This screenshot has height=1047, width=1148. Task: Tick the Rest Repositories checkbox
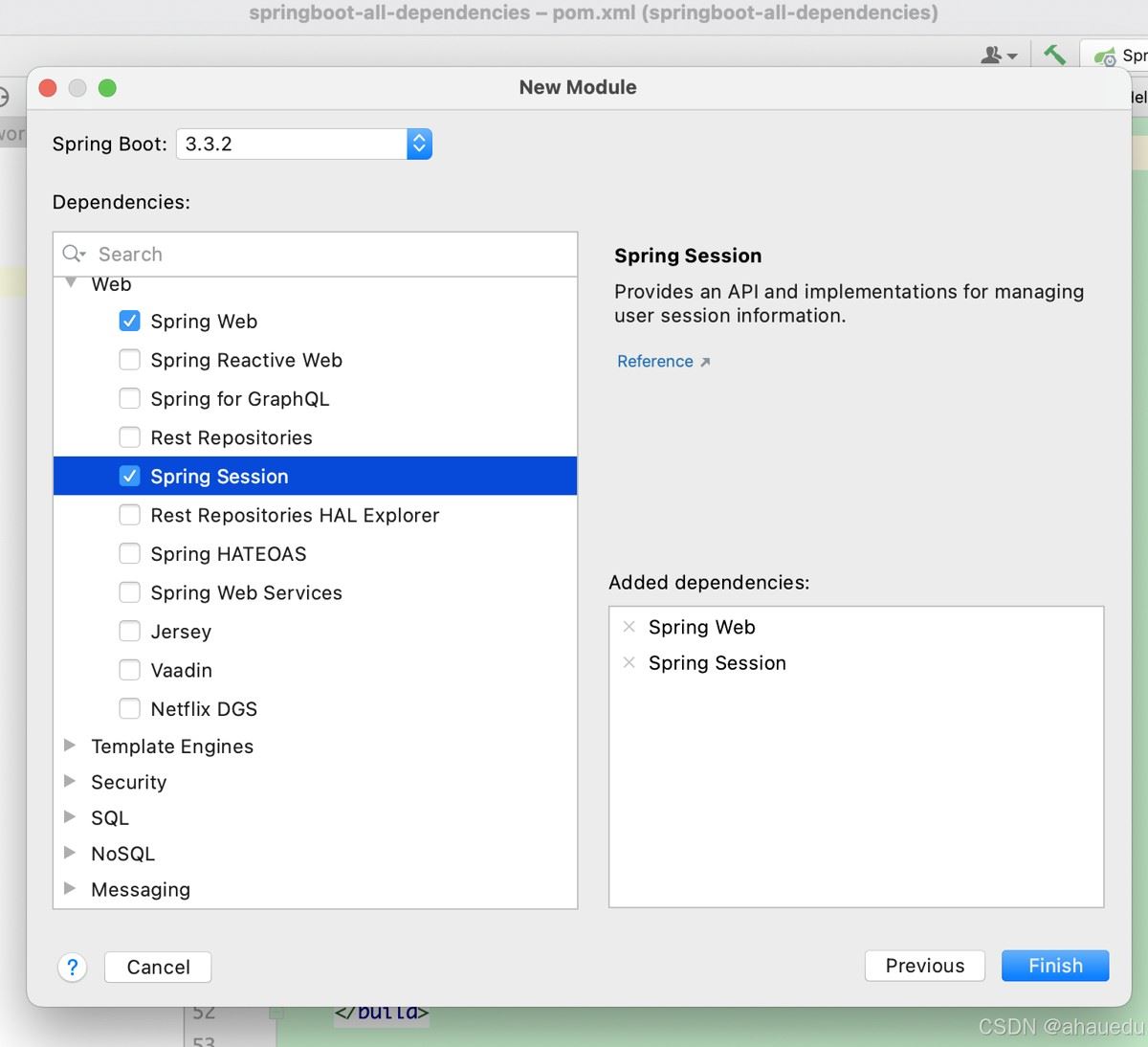click(x=129, y=437)
